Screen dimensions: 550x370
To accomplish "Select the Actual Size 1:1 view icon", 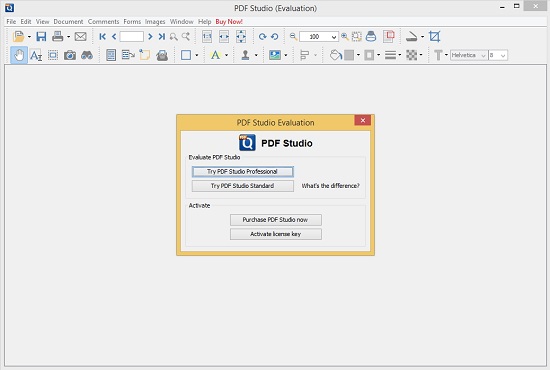I will [207, 36].
